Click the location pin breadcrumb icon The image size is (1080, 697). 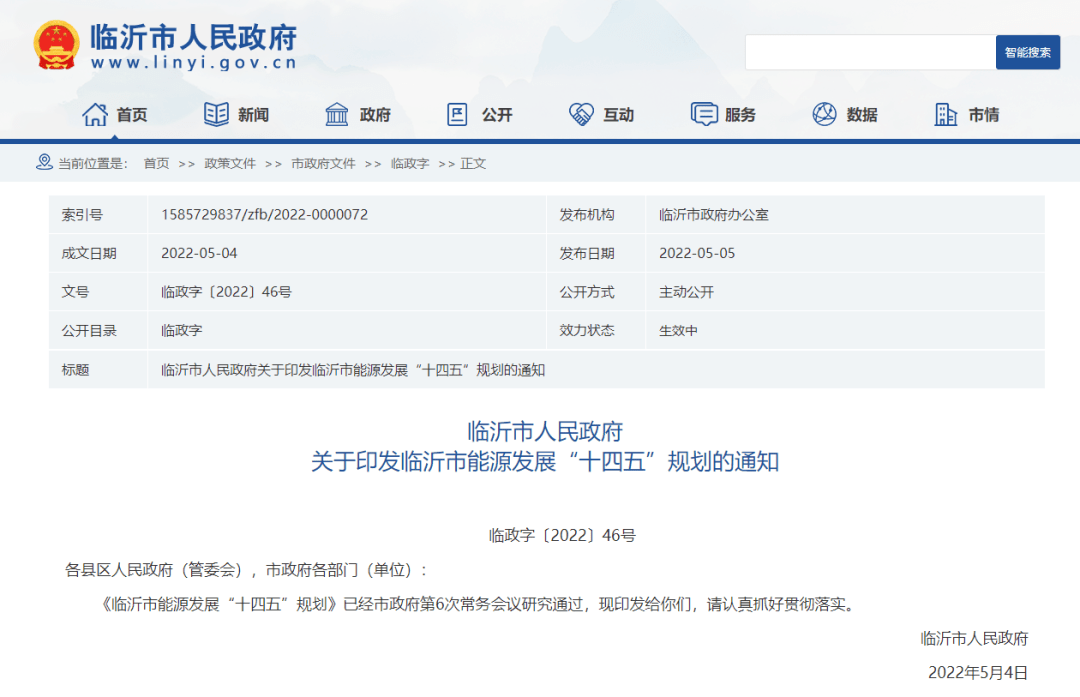click(x=44, y=162)
